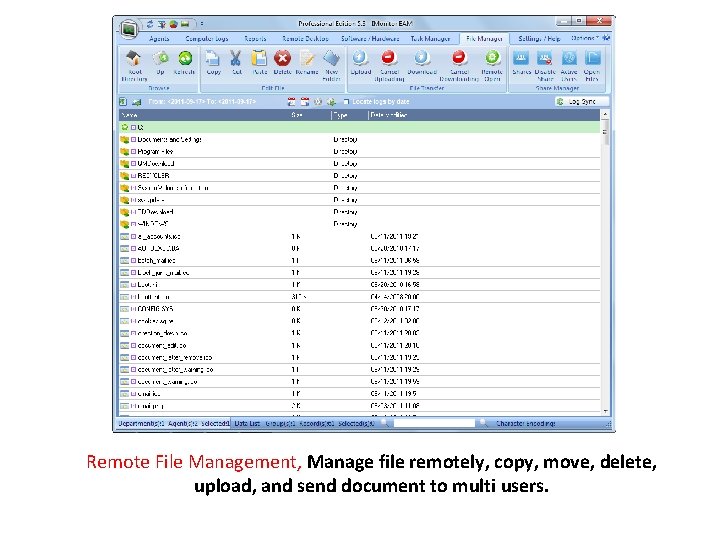This screenshot has width=720, height=540.
Task: Click the file list scrollbar down arrow
Action: tap(605, 411)
